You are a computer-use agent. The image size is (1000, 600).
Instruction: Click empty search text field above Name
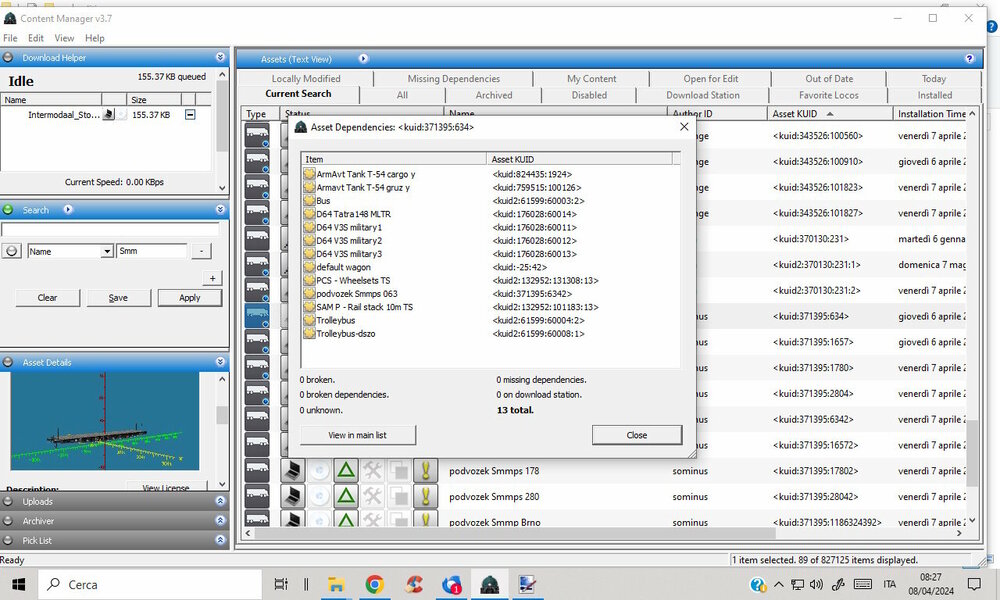pos(110,230)
